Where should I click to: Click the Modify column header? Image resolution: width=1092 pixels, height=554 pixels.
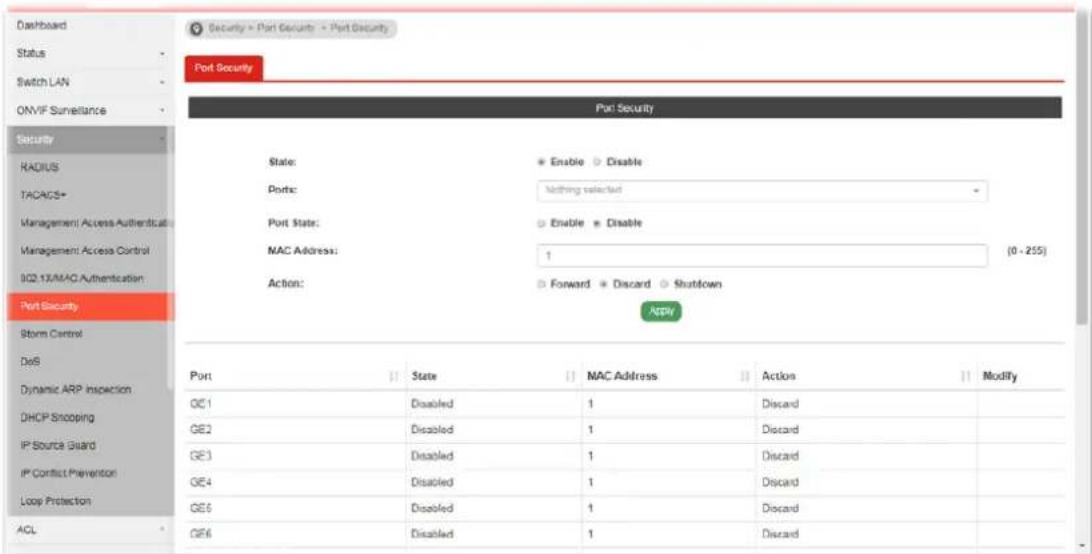pos(999,376)
